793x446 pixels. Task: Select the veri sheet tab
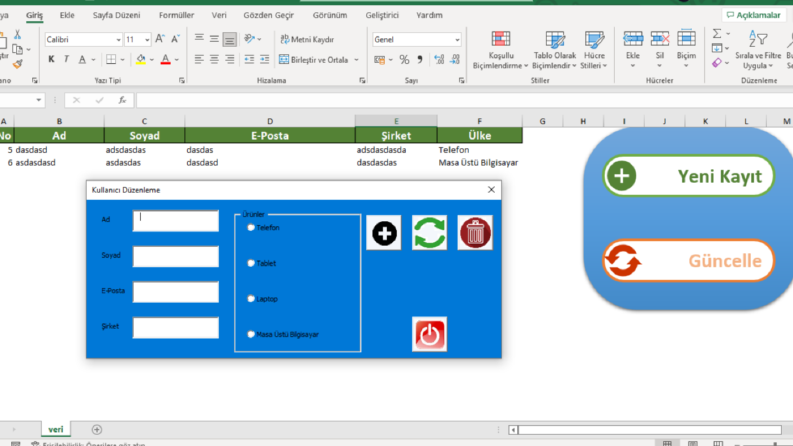tap(56, 429)
